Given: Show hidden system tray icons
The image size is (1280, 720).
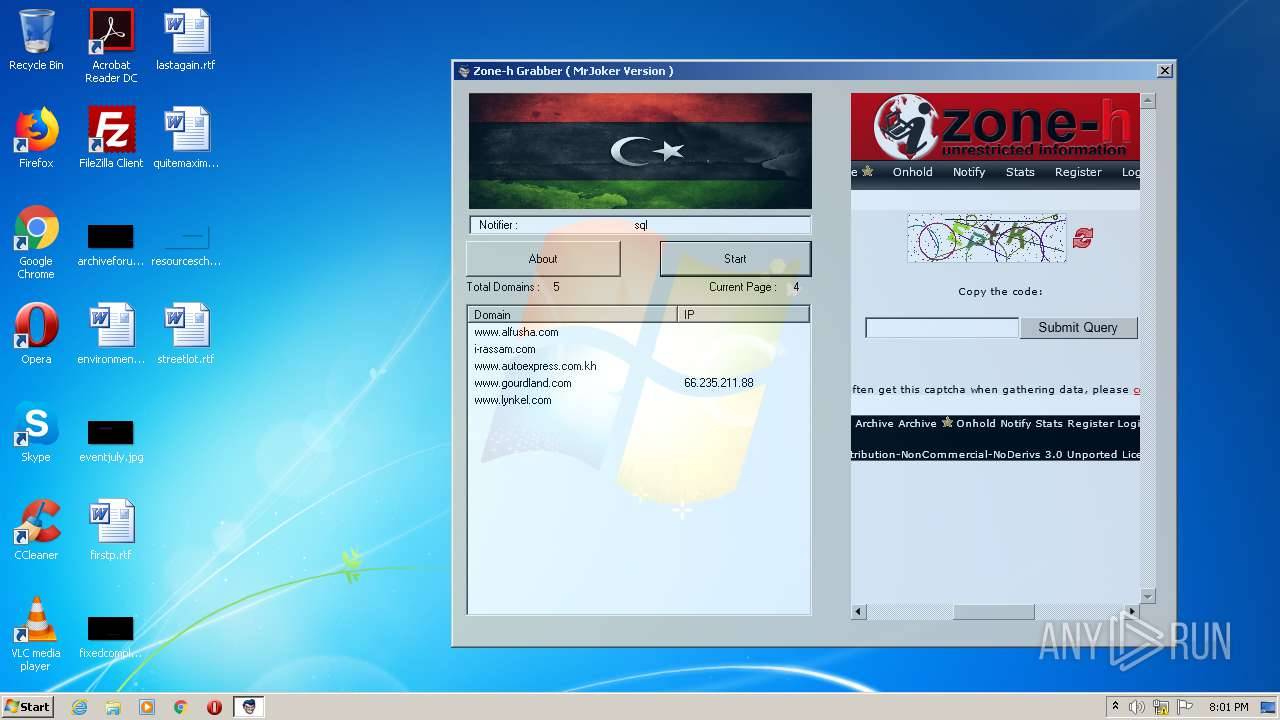Looking at the screenshot, I should 1115,707.
